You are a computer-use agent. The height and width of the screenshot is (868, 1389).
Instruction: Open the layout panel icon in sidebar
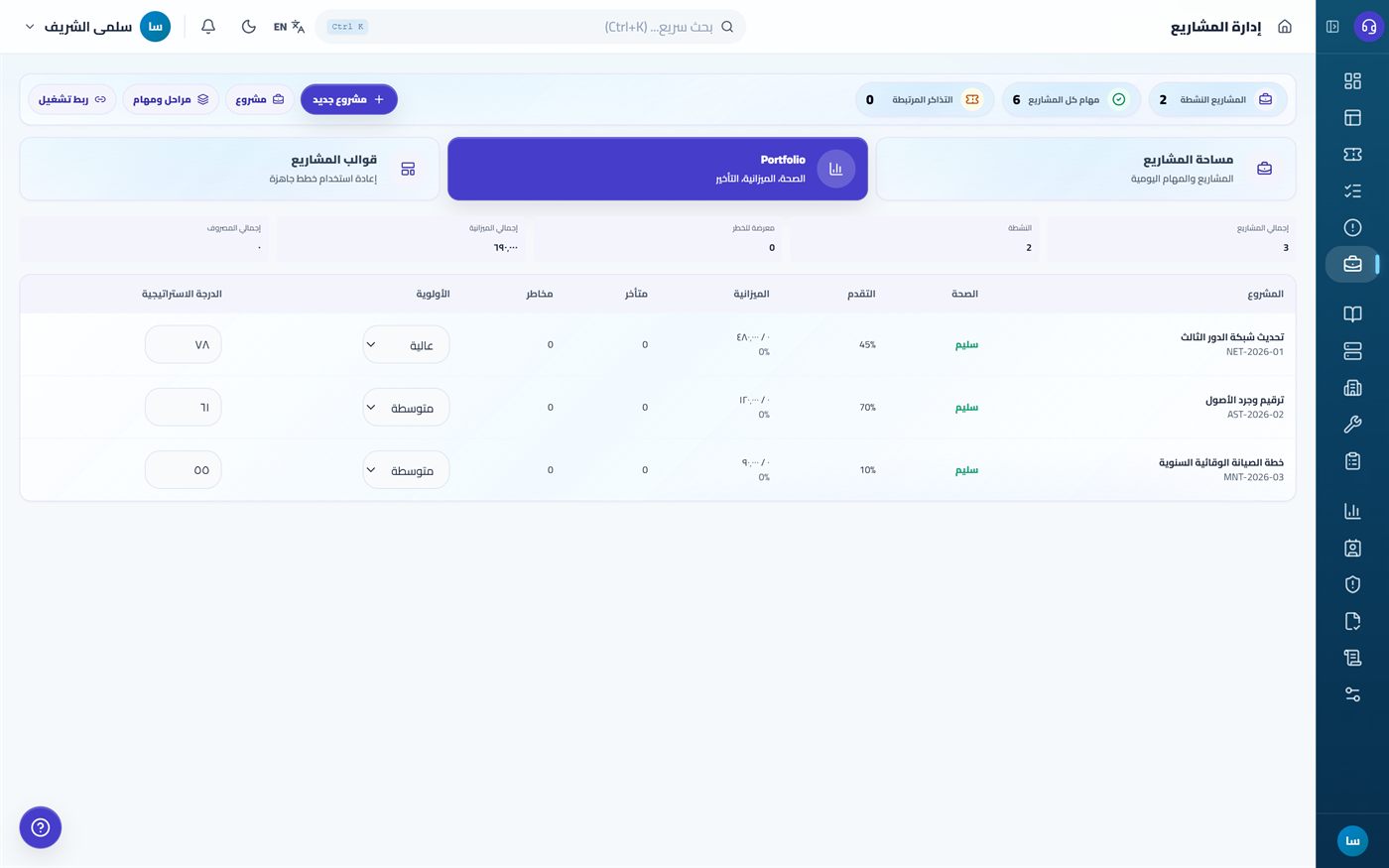(1352, 118)
